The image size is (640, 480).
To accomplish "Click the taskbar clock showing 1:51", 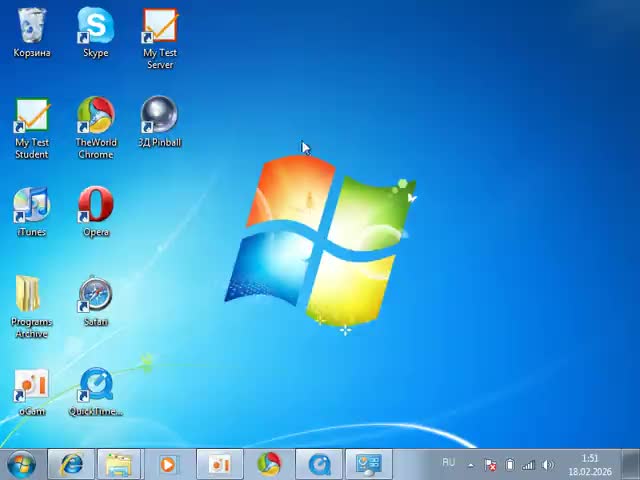I will pyautogui.click(x=590, y=465).
